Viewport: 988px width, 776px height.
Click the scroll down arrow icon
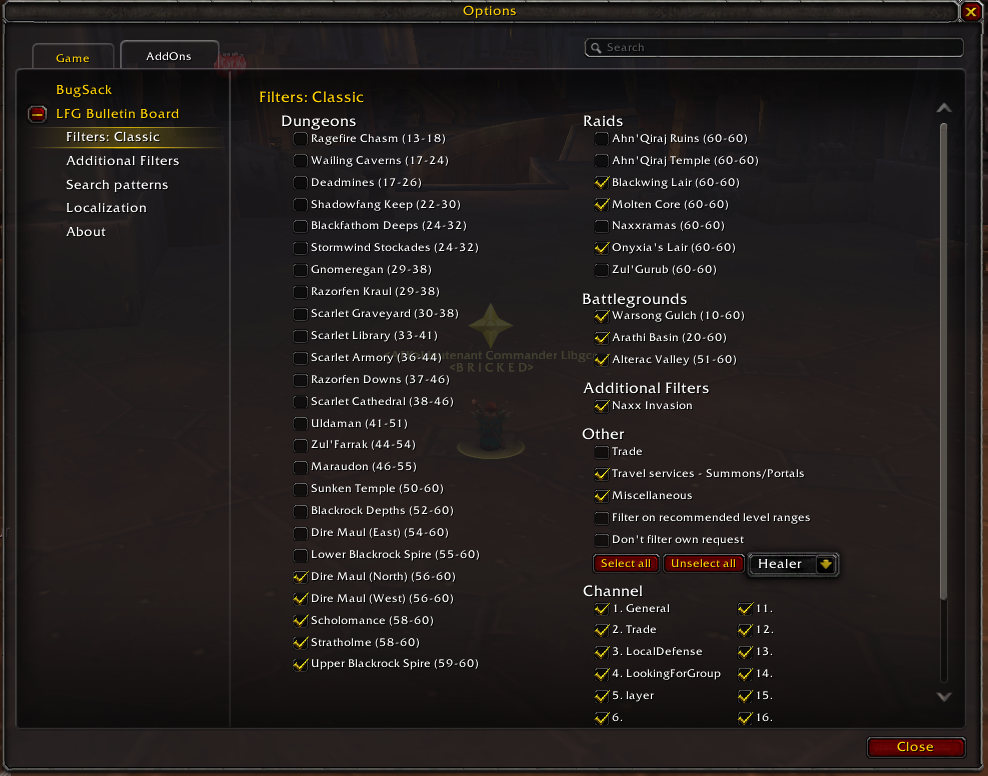pos(943,697)
